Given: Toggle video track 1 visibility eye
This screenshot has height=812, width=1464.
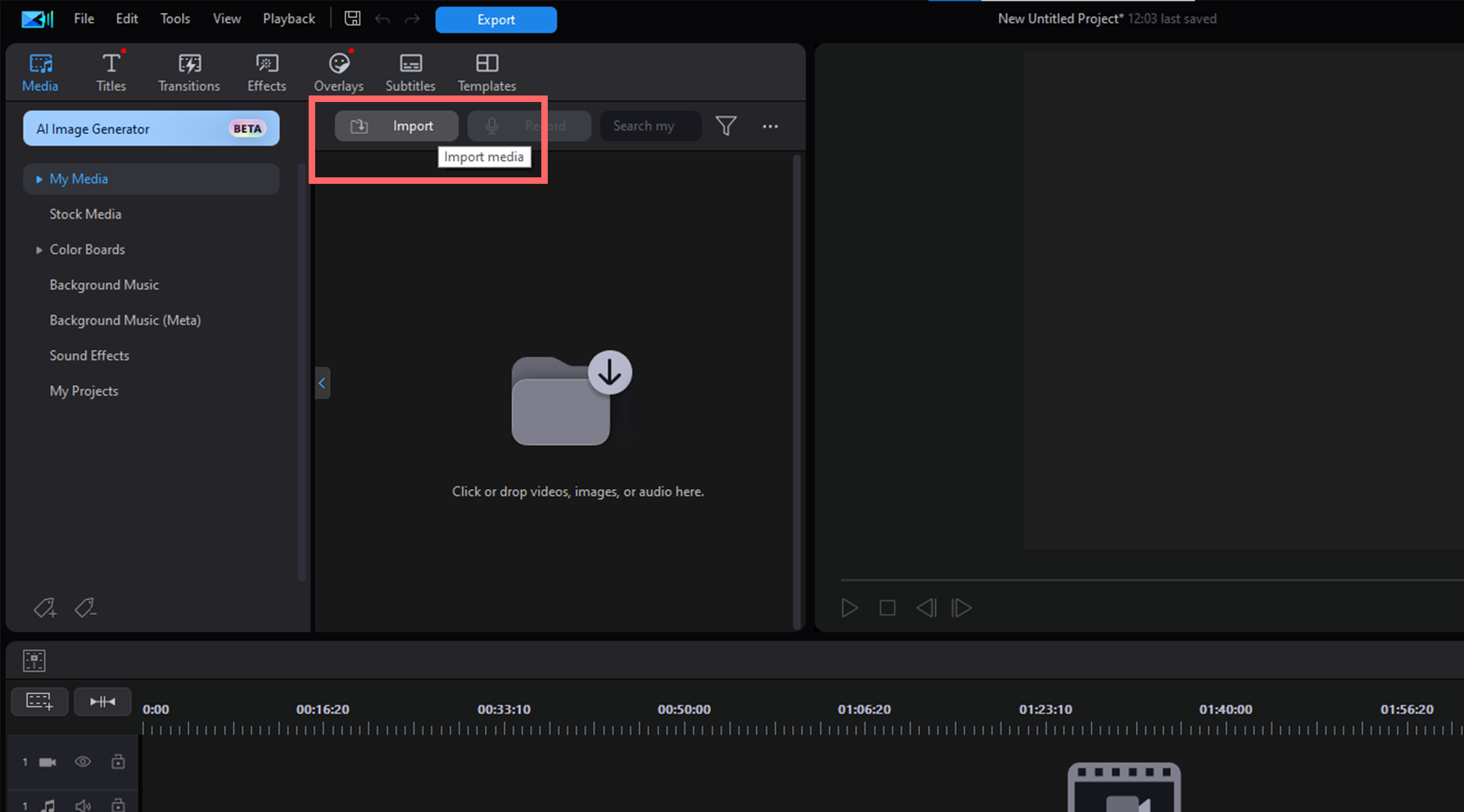Looking at the screenshot, I should point(83,761).
